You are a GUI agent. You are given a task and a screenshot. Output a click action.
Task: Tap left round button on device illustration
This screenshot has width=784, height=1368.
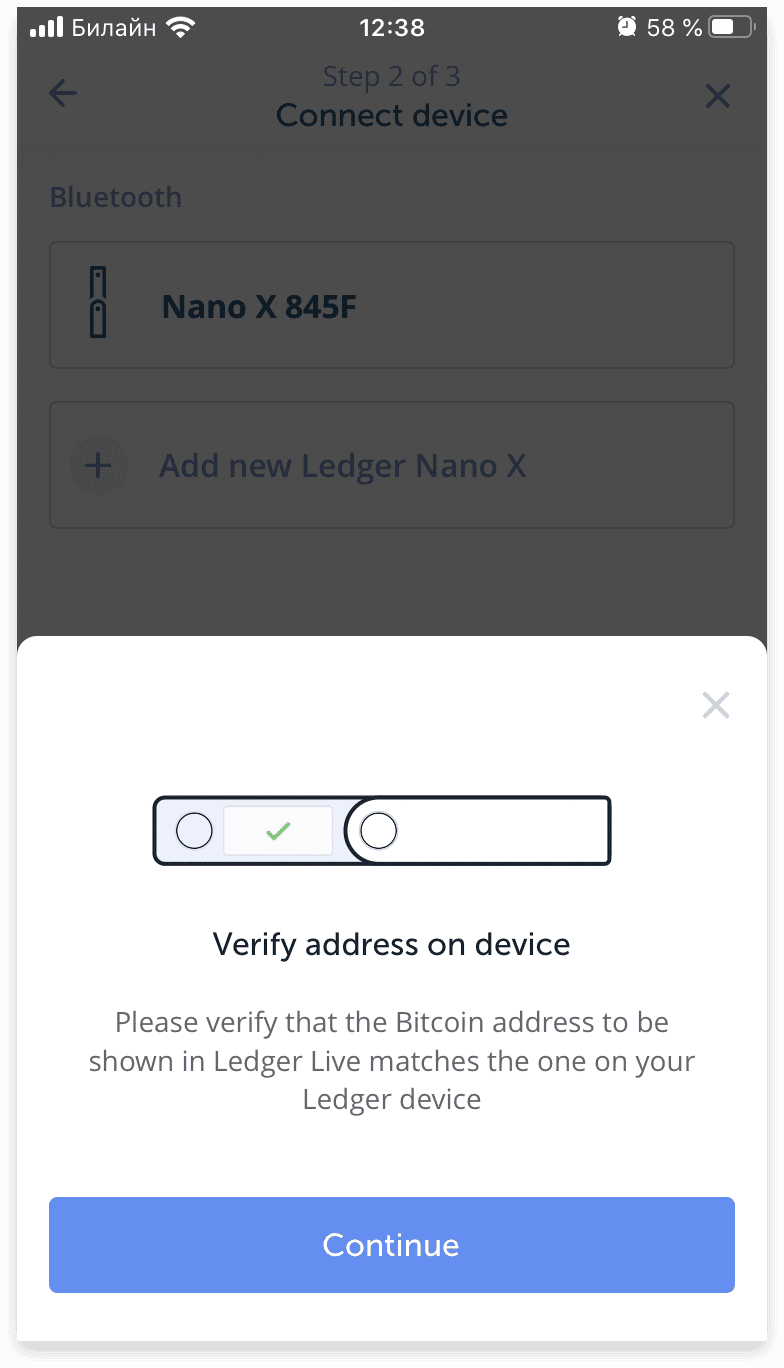[194, 831]
